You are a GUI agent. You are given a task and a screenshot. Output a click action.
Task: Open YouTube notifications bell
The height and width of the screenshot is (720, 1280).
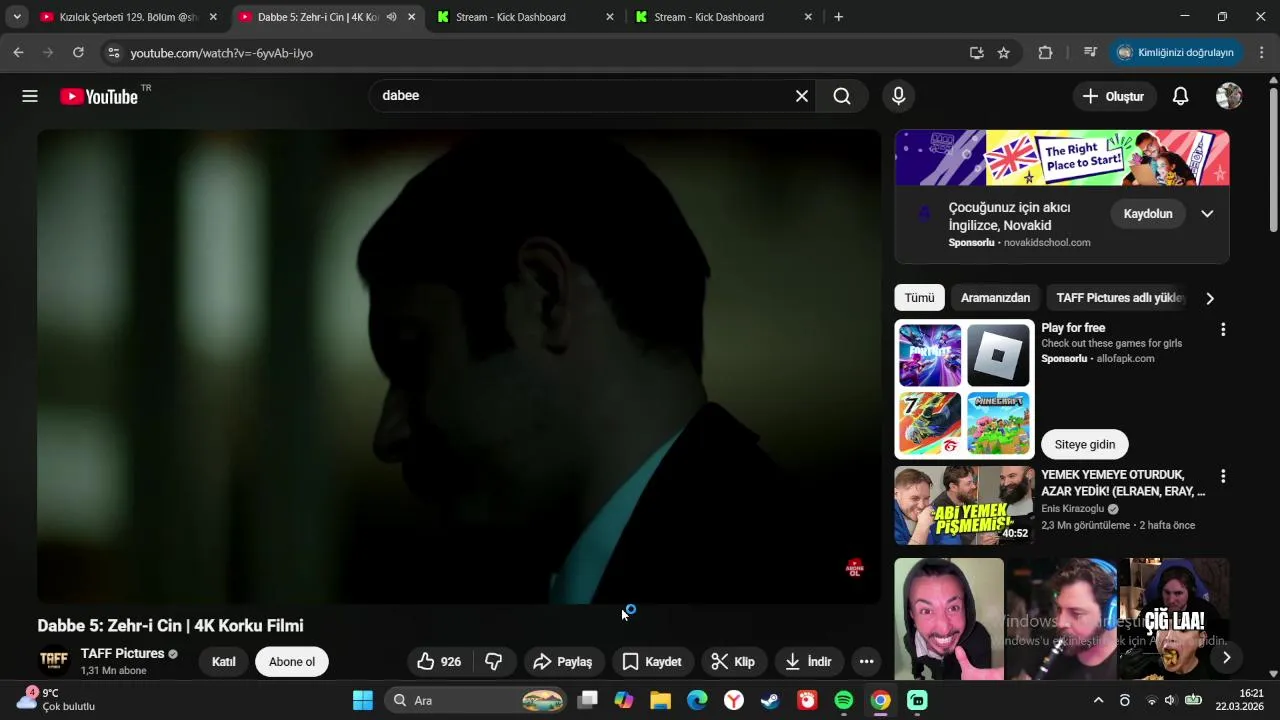tap(1180, 96)
